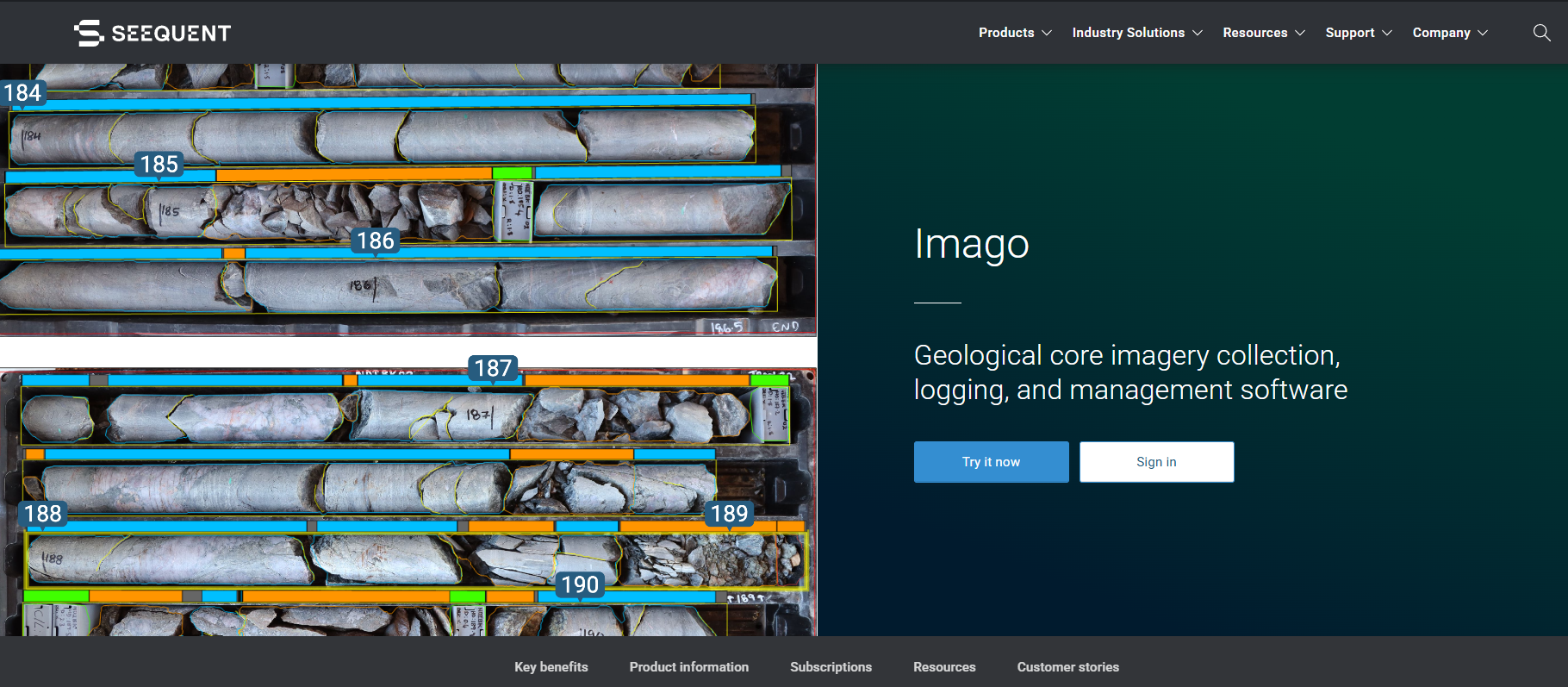Click the Try it now button
1568x687 pixels.
click(x=992, y=462)
